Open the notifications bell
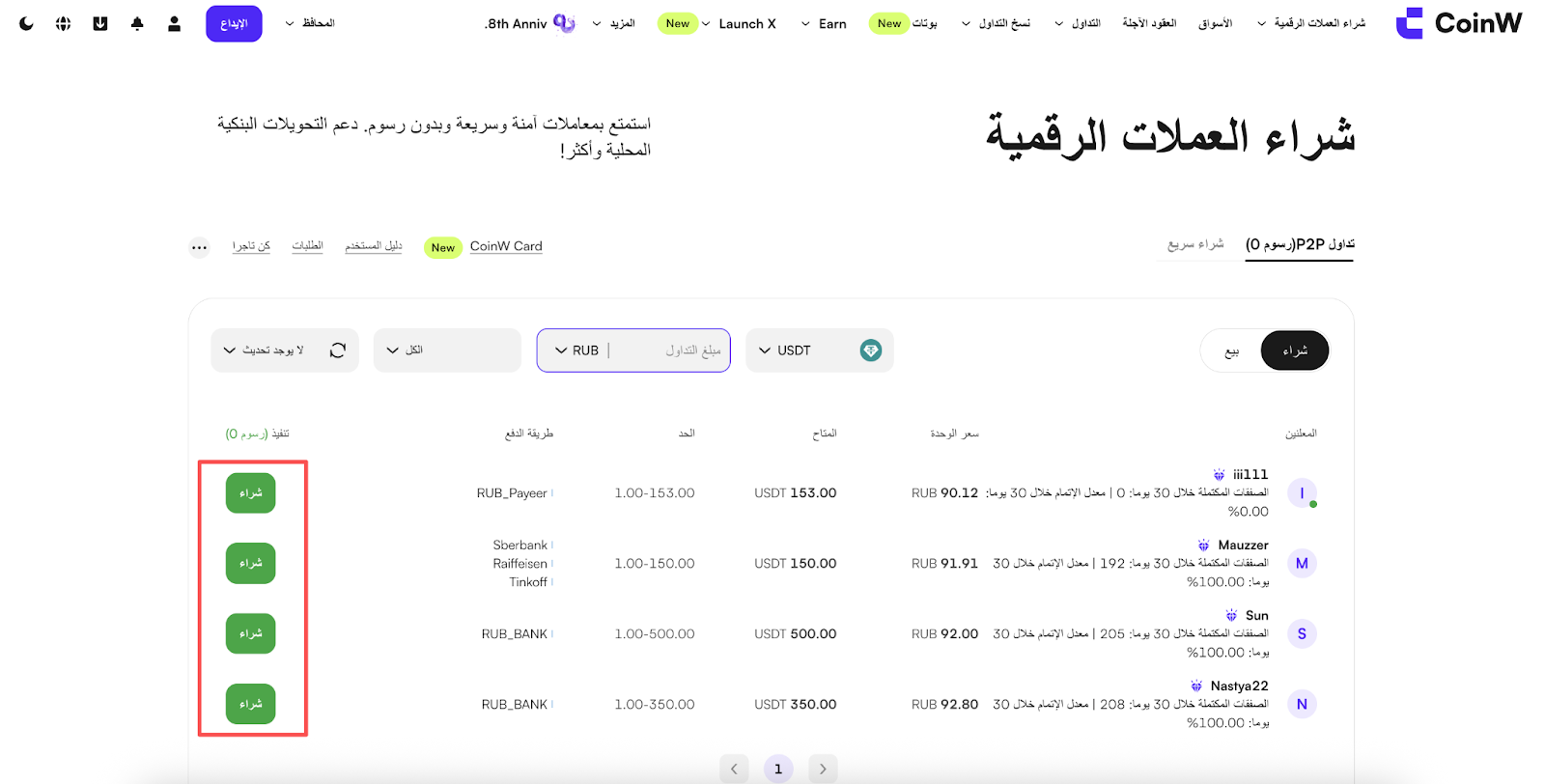The height and width of the screenshot is (784, 1545). coord(137,23)
